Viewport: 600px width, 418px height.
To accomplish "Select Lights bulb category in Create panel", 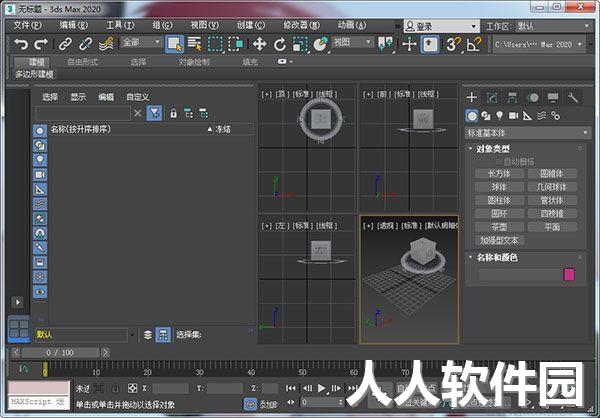I will tap(500, 116).
